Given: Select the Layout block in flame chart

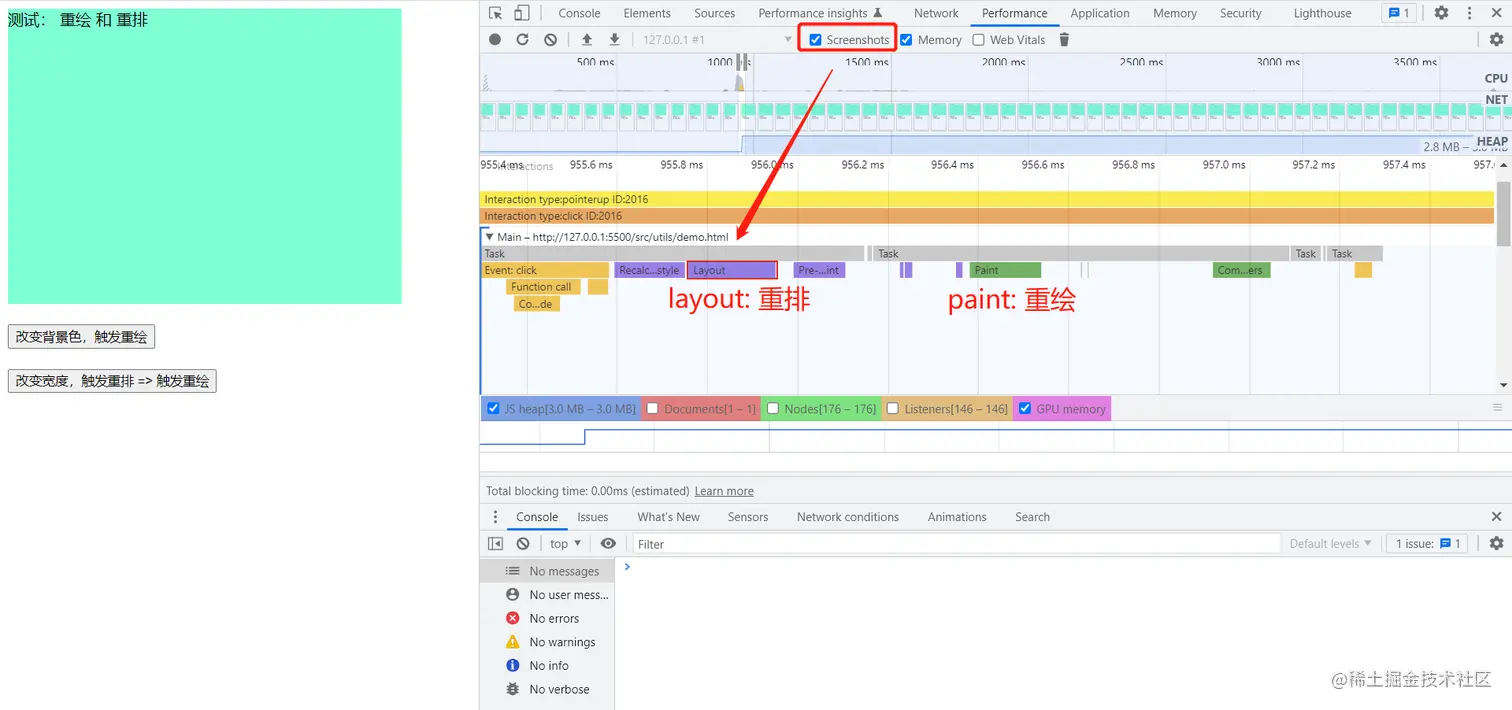Looking at the screenshot, I should click(732, 270).
